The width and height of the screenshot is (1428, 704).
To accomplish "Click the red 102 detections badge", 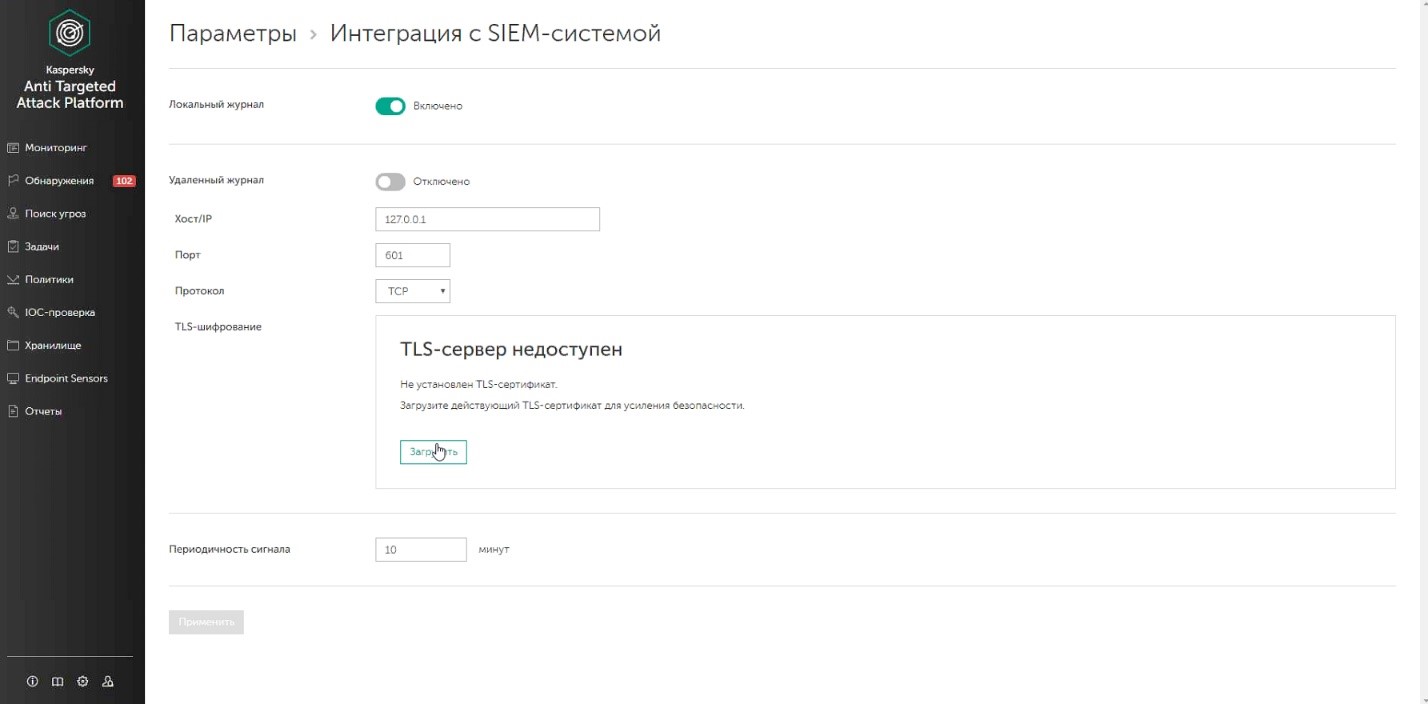I will tap(124, 181).
